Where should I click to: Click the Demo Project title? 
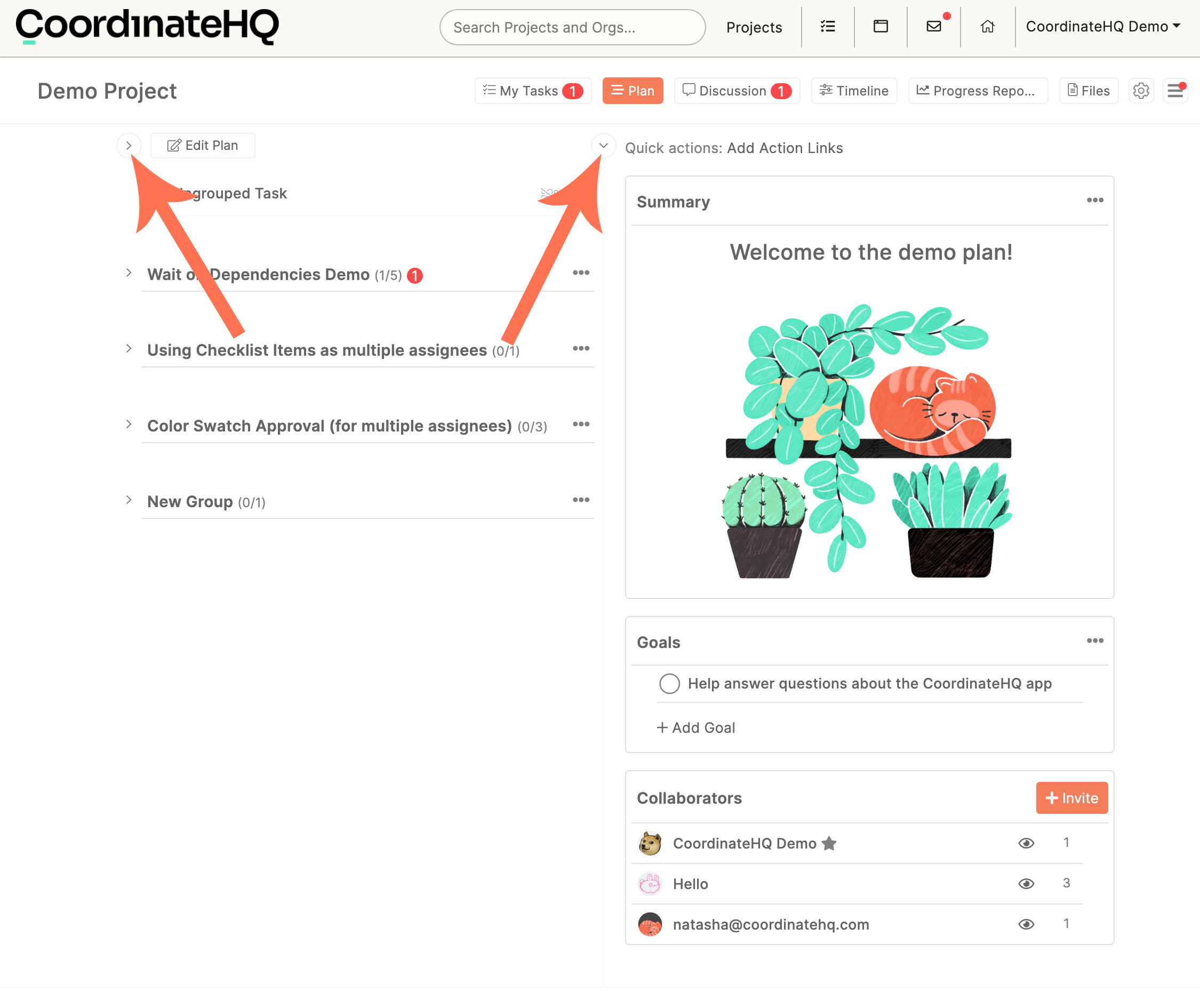[x=107, y=91]
